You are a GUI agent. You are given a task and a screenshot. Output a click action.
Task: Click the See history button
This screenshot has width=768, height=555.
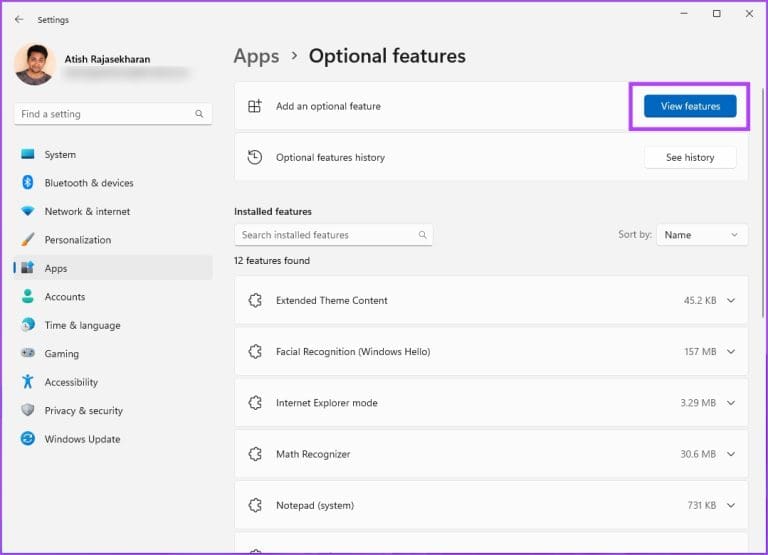pos(690,157)
